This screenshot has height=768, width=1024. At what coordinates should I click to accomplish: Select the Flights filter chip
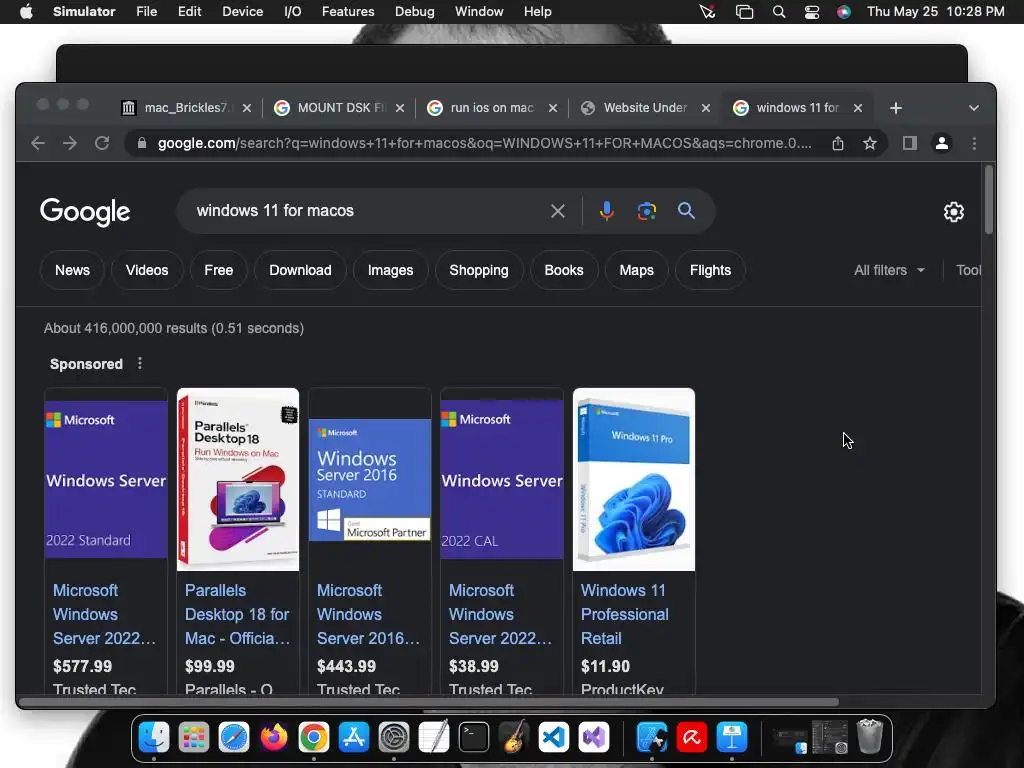click(711, 270)
